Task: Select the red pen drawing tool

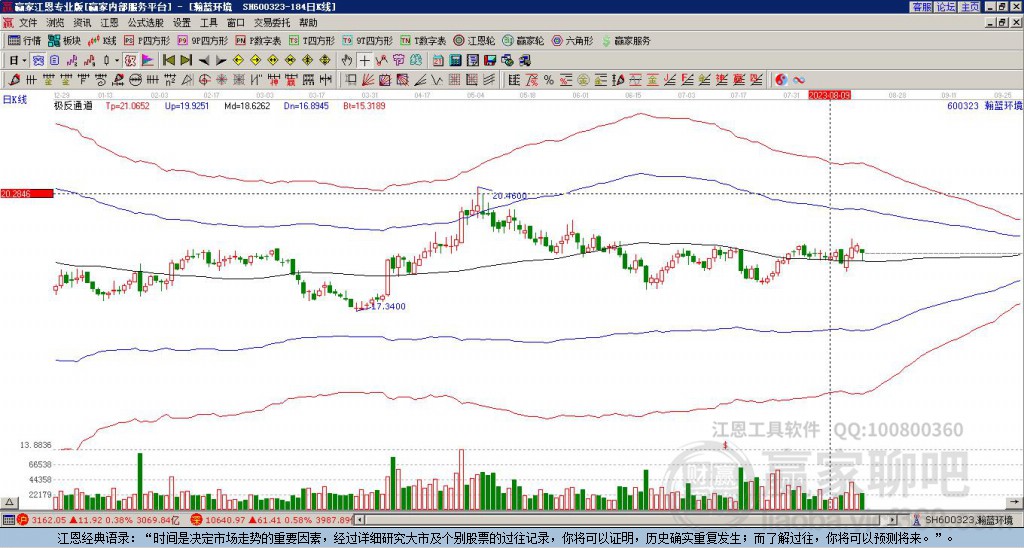Action: click(13, 80)
